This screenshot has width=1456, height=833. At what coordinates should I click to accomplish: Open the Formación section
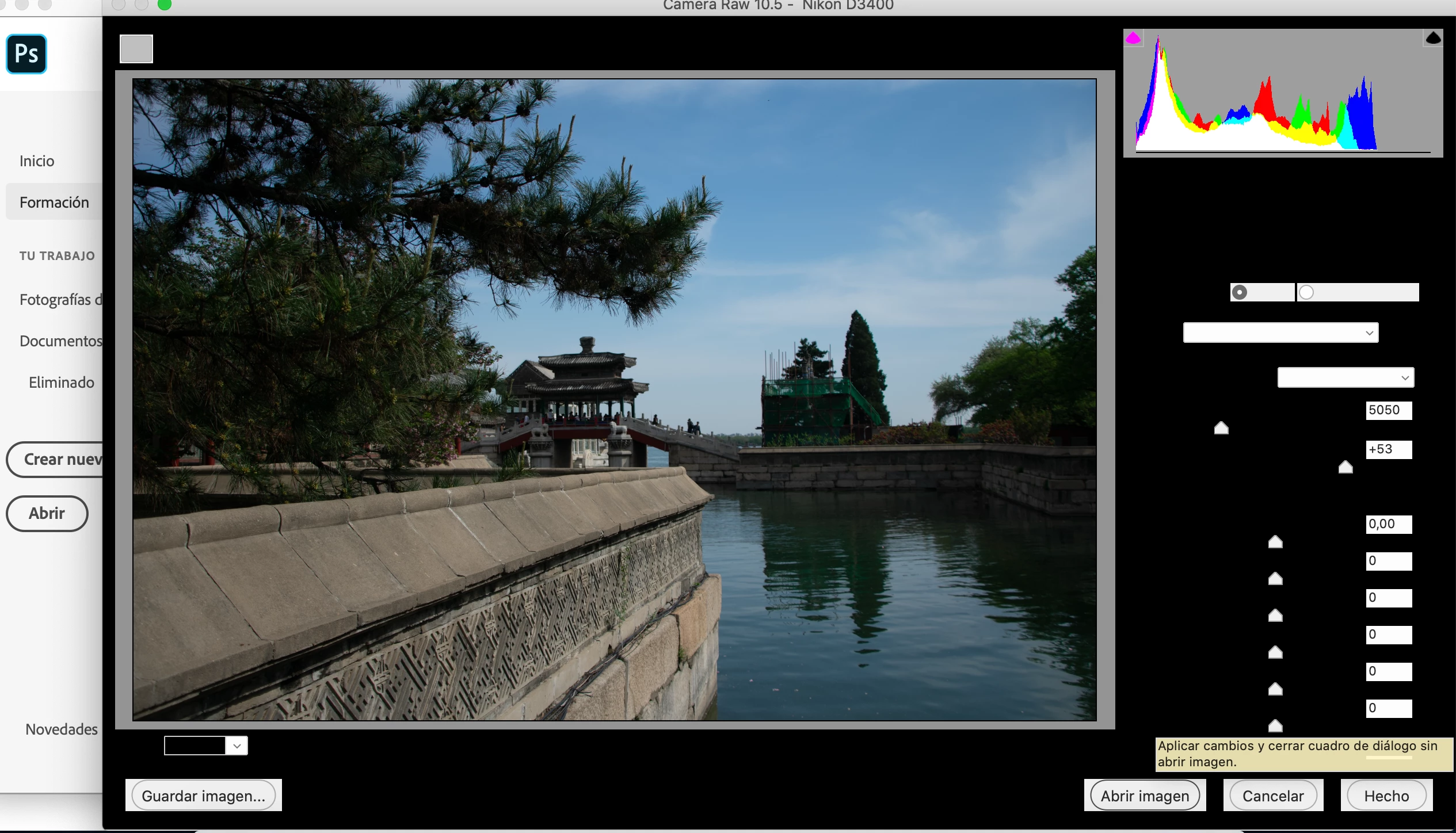(54, 202)
